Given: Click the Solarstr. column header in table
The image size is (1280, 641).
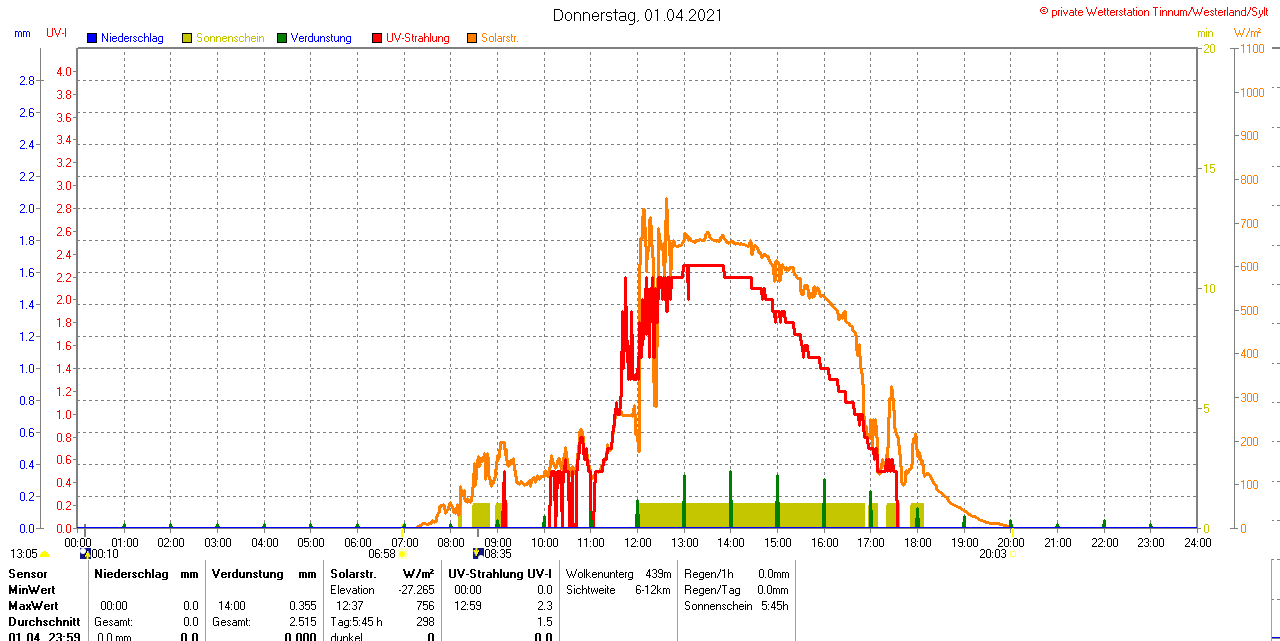Looking at the screenshot, I should coord(353,574).
